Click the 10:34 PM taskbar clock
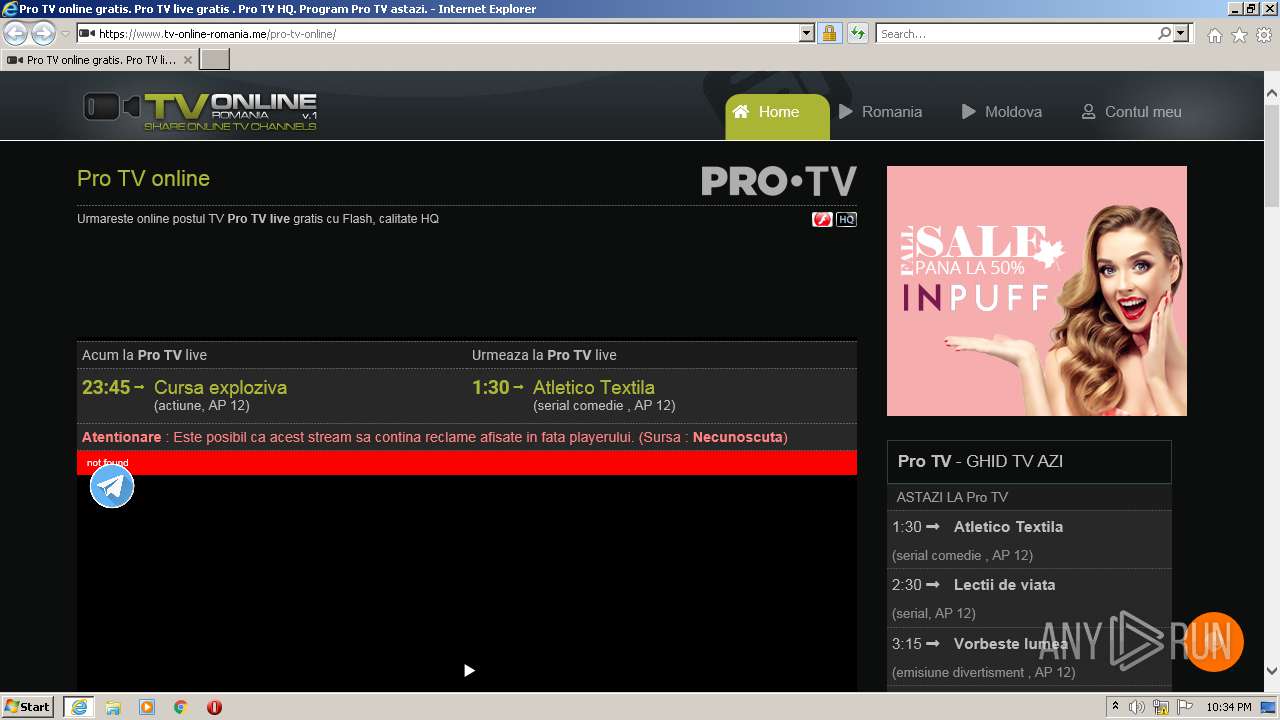 [1229, 707]
